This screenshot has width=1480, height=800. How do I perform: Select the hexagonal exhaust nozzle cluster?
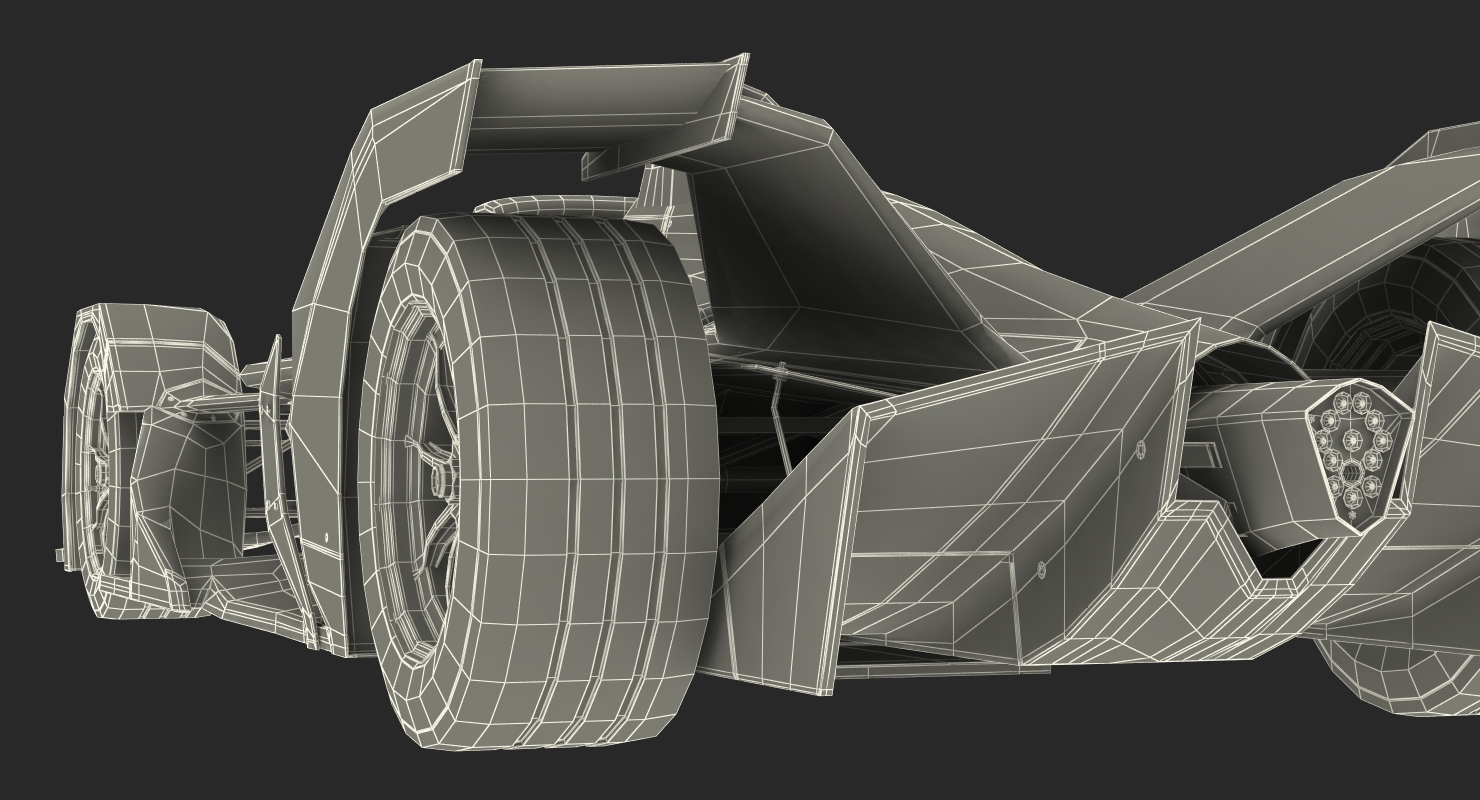[1358, 457]
